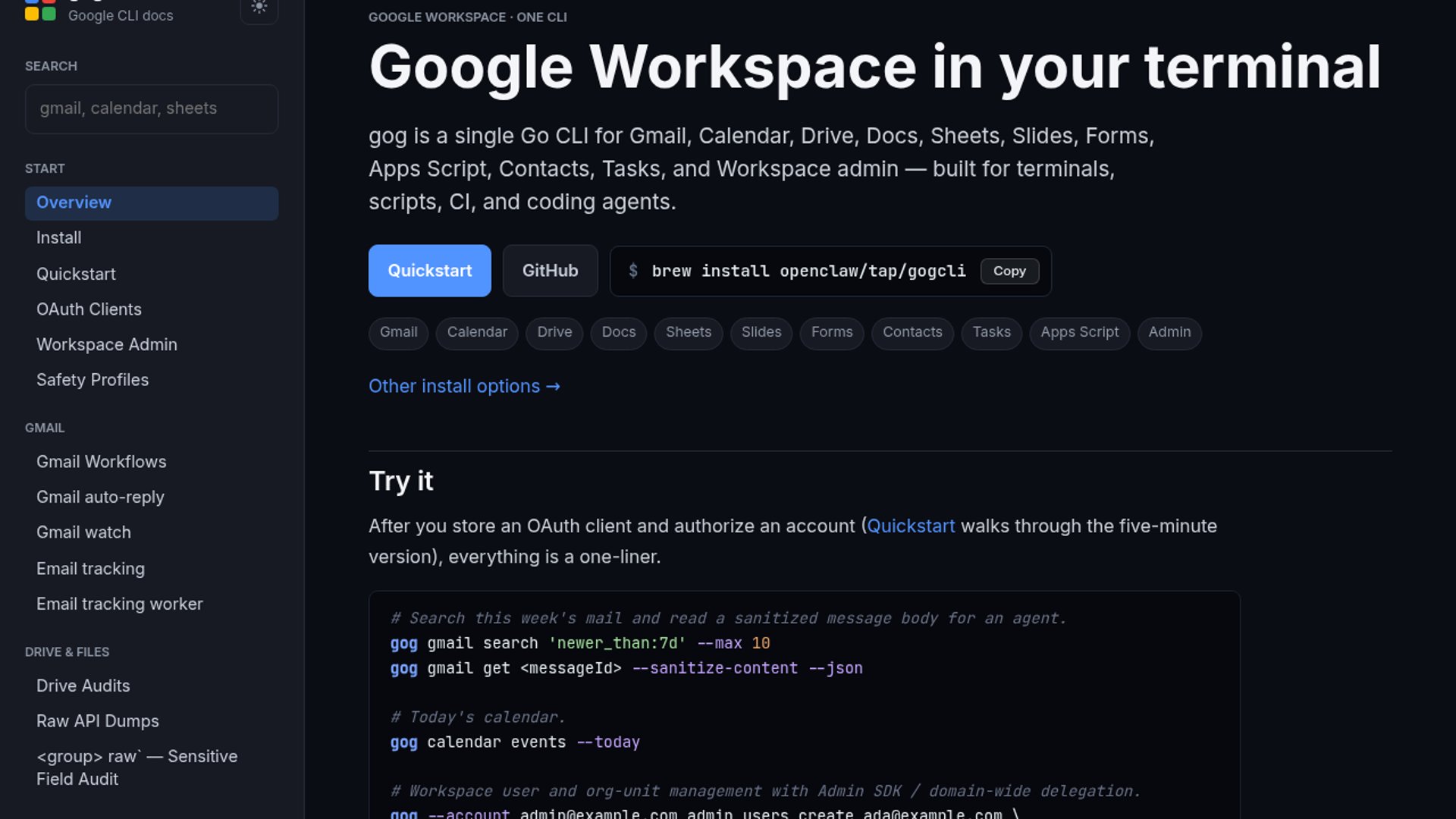Open Gmail watch doc
Viewport: 1456px width, 819px height.
(152, 532)
